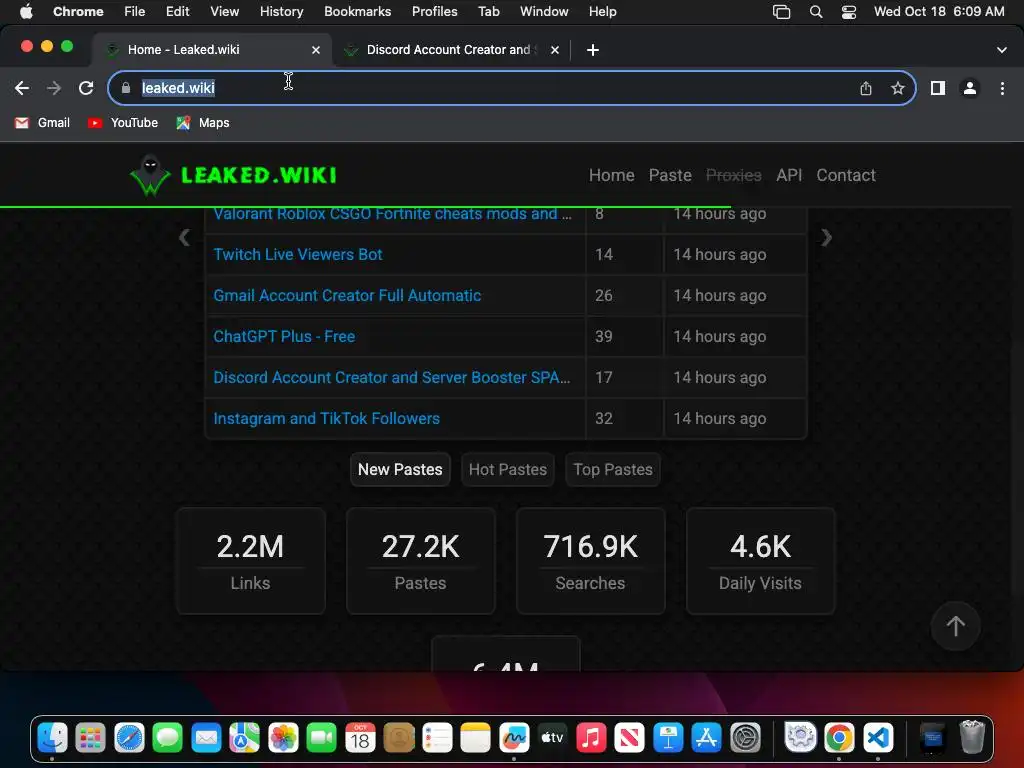The width and height of the screenshot is (1024, 768).
Task: Open Chrome's three-dot menu
Action: click(1002, 88)
